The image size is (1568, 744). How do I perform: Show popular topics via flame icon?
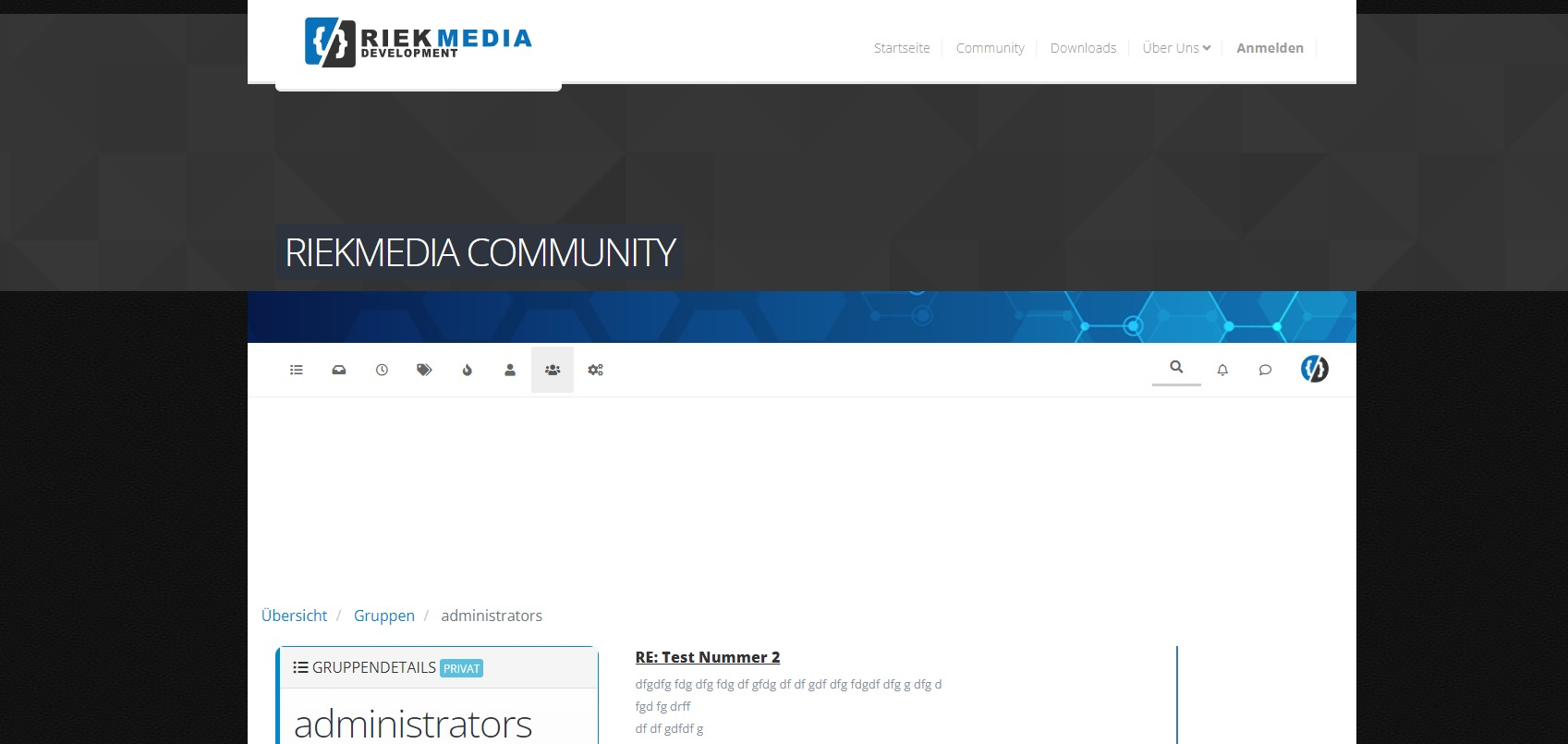(468, 370)
